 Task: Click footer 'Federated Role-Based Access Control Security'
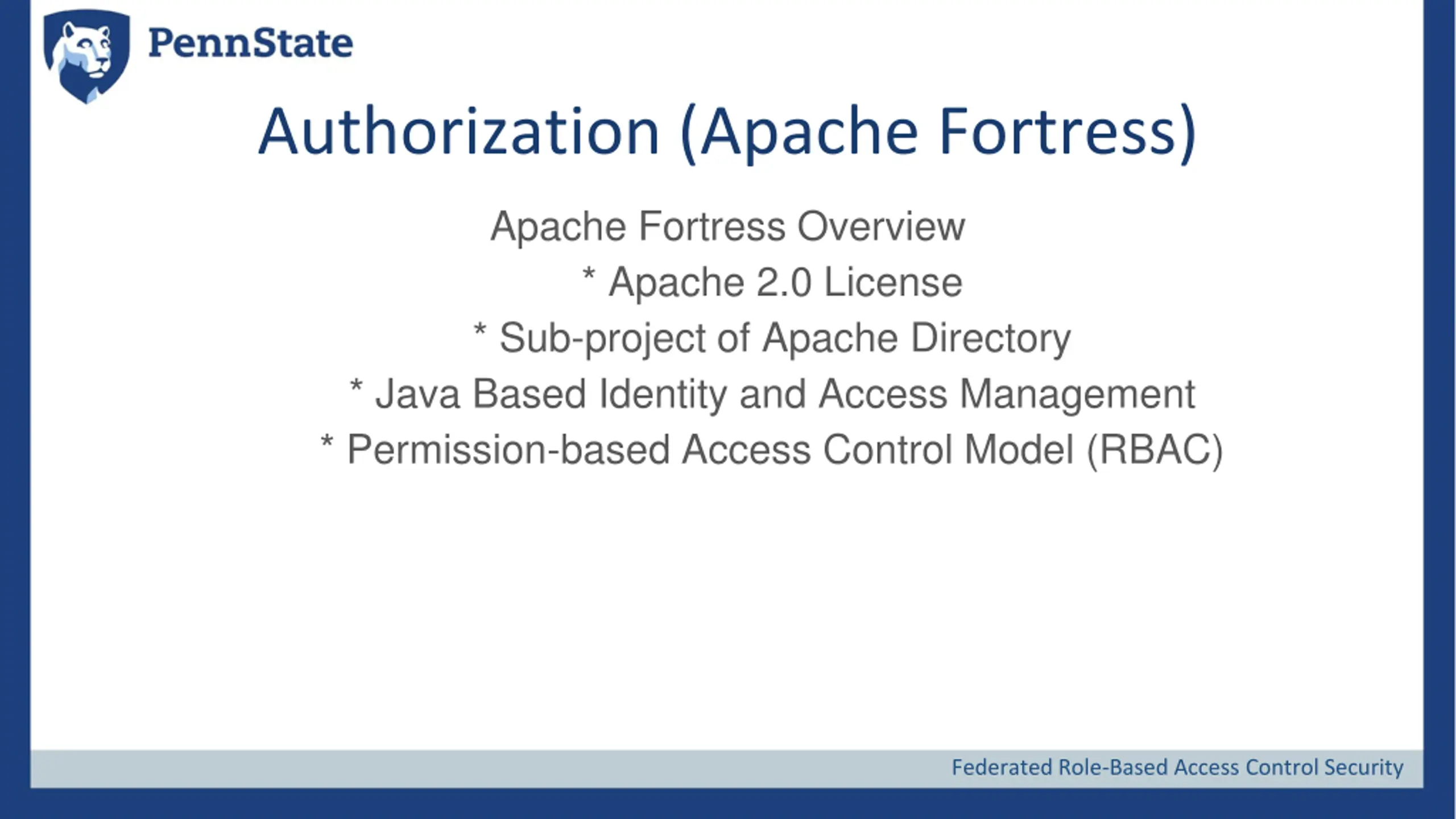(x=1177, y=768)
